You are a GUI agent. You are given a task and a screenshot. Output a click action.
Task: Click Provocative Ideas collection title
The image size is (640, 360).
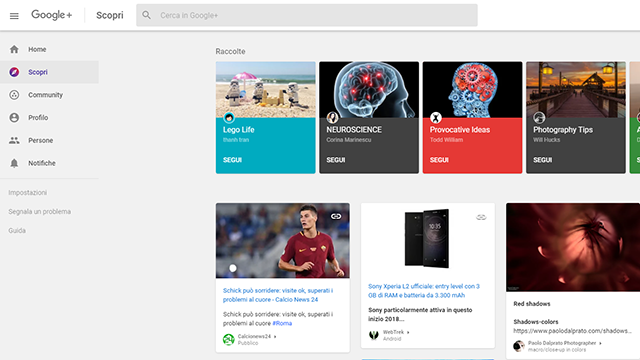coord(460,130)
